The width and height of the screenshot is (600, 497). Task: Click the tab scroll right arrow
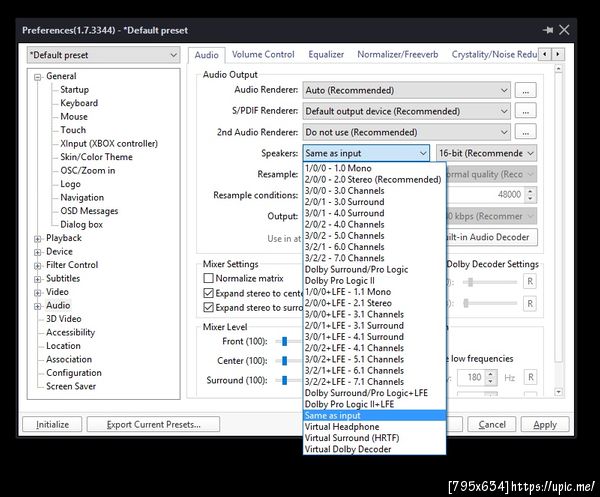click(558, 54)
